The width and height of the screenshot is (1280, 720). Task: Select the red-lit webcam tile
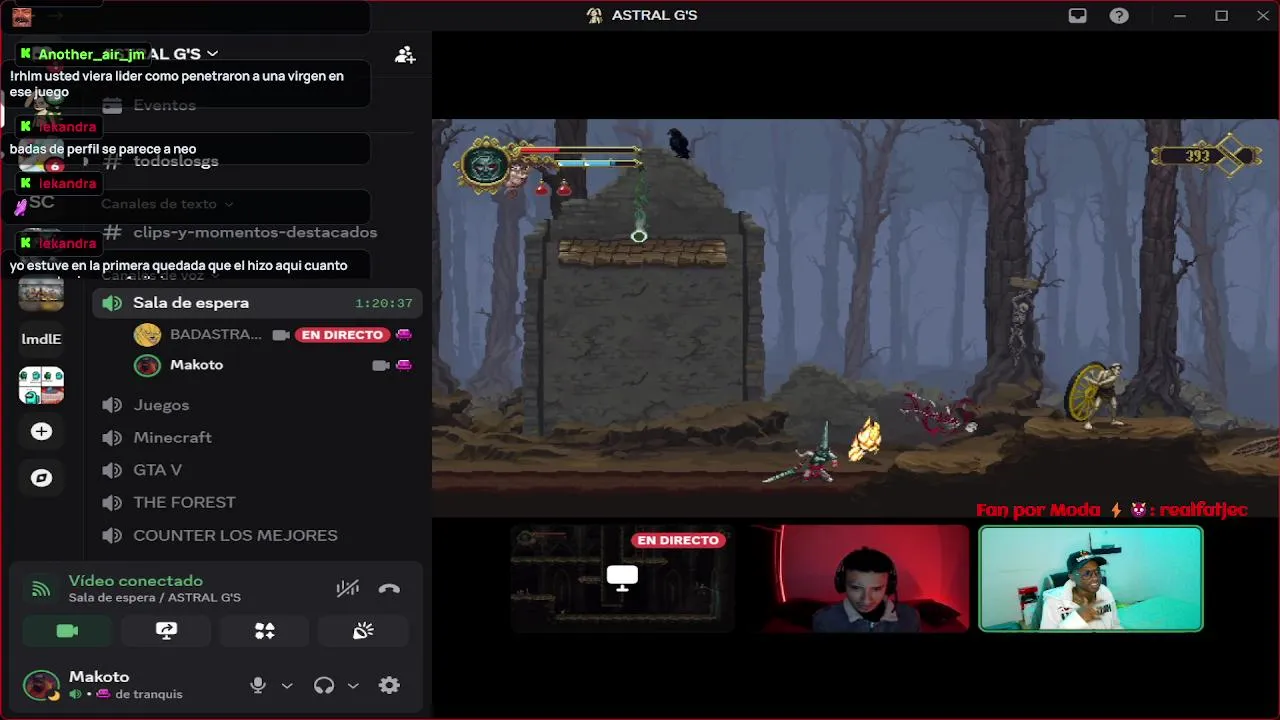(859, 579)
